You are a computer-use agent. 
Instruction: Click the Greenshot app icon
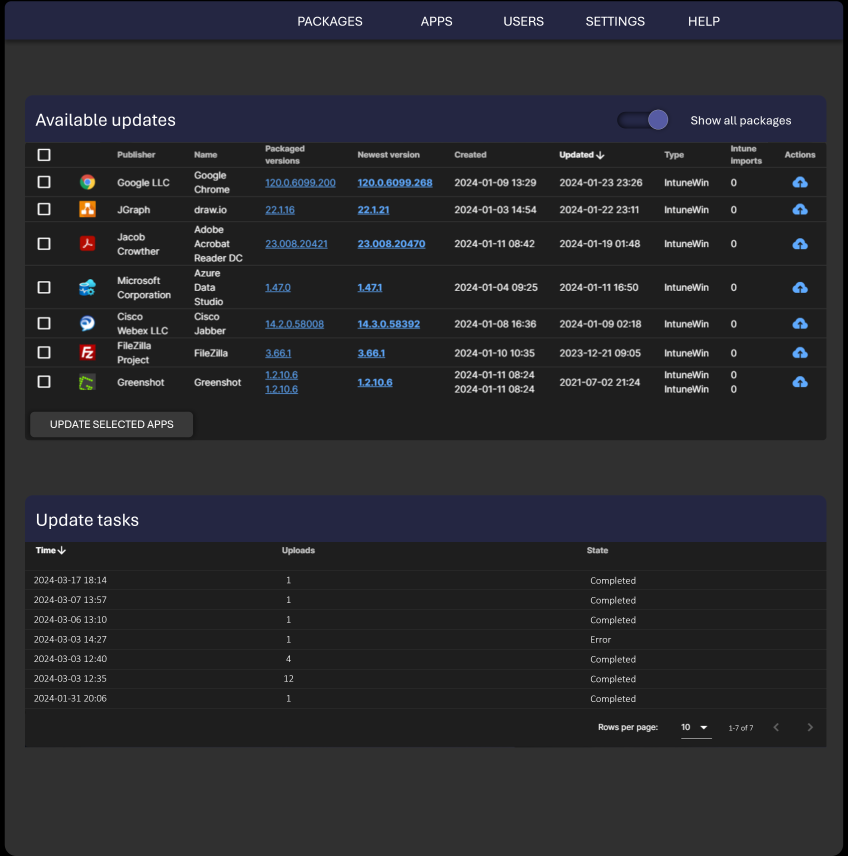(x=87, y=382)
